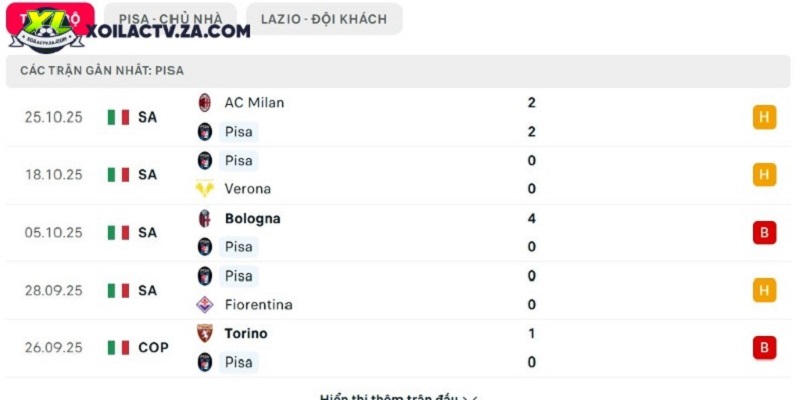This screenshot has width=800, height=400.
Task: Click Italy flag beside COP competition
Action: pos(118,348)
